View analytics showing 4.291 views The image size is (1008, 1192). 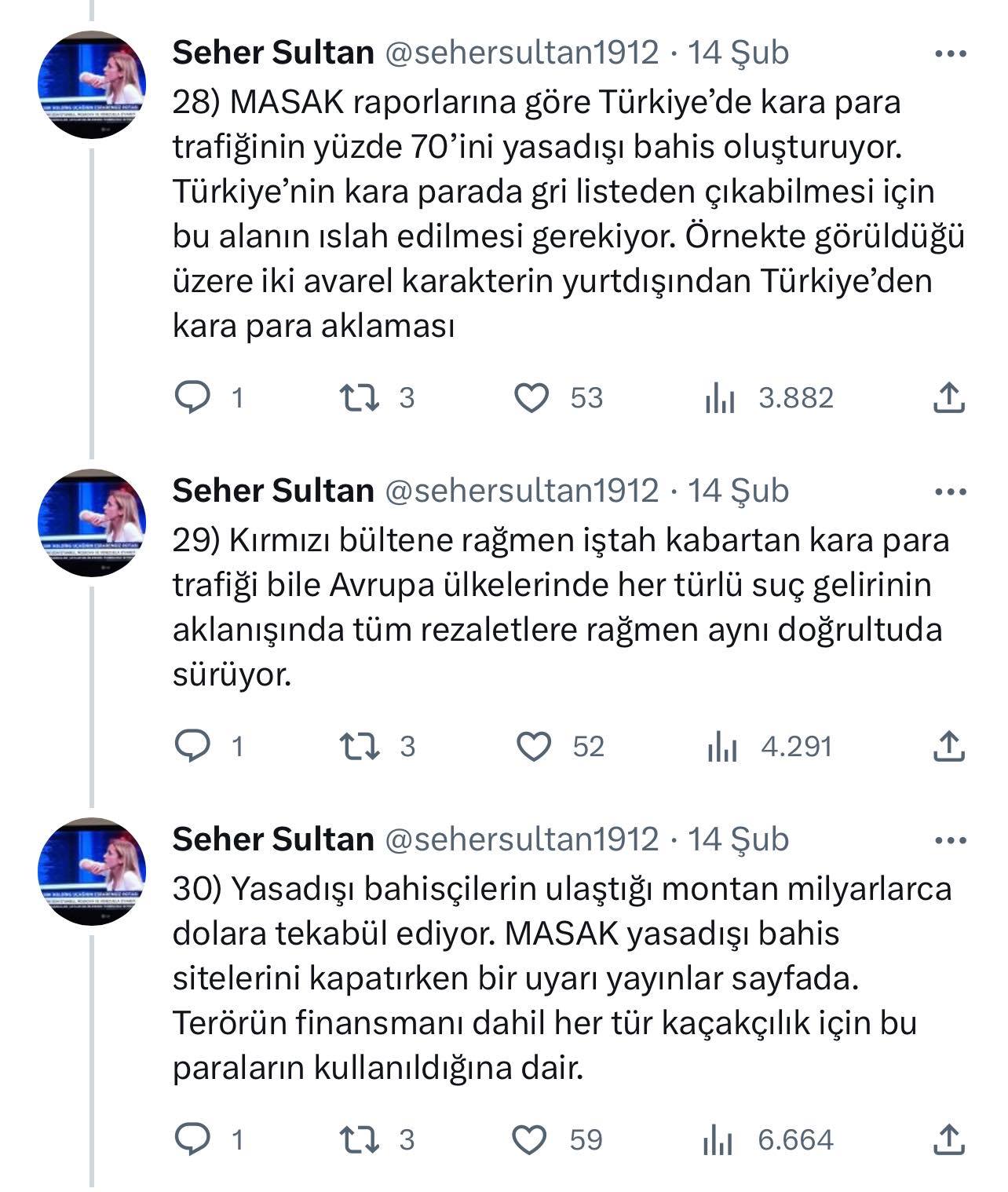point(721,747)
